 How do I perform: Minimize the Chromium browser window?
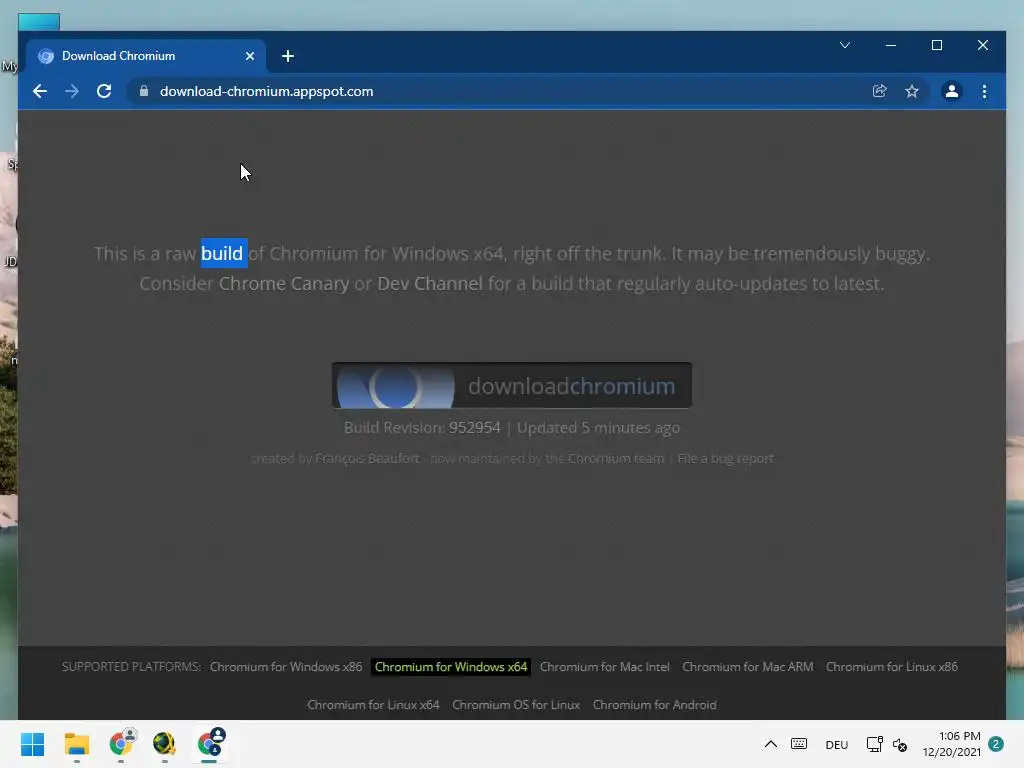coord(891,45)
